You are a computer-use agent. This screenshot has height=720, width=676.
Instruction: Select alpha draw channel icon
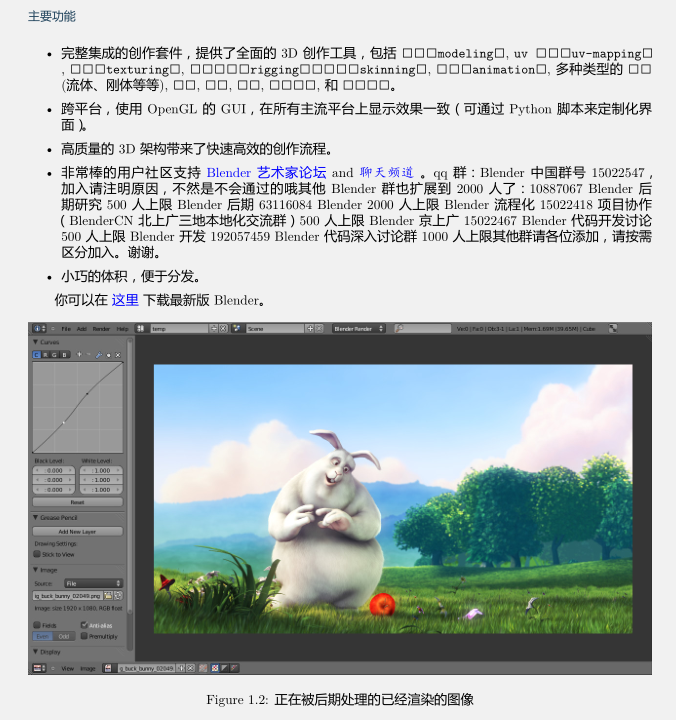pyautogui.click(x=225, y=668)
